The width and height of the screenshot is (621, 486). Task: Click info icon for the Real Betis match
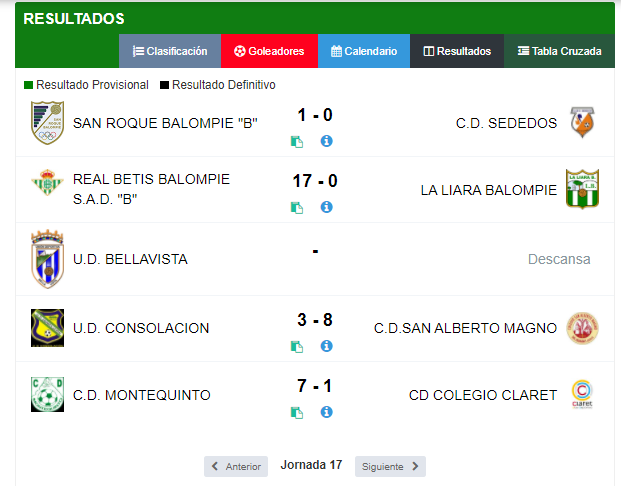pyautogui.click(x=326, y=207)
